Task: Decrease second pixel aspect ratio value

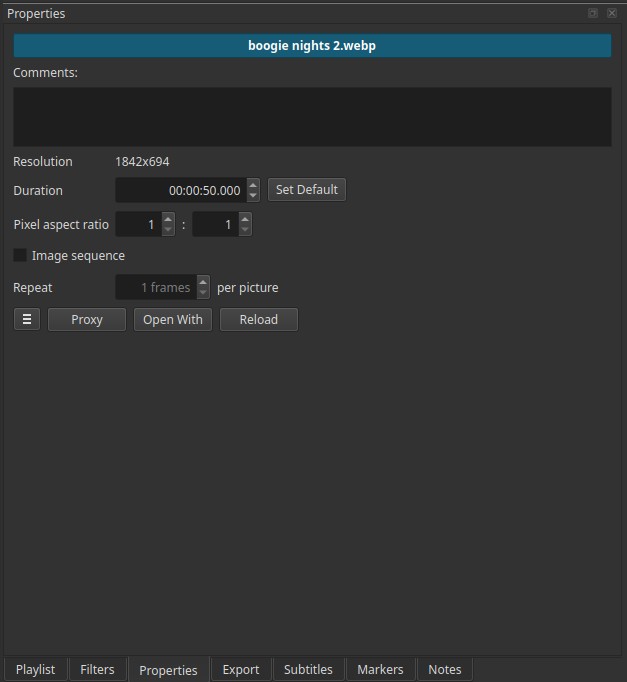Action: coord(245,230)
